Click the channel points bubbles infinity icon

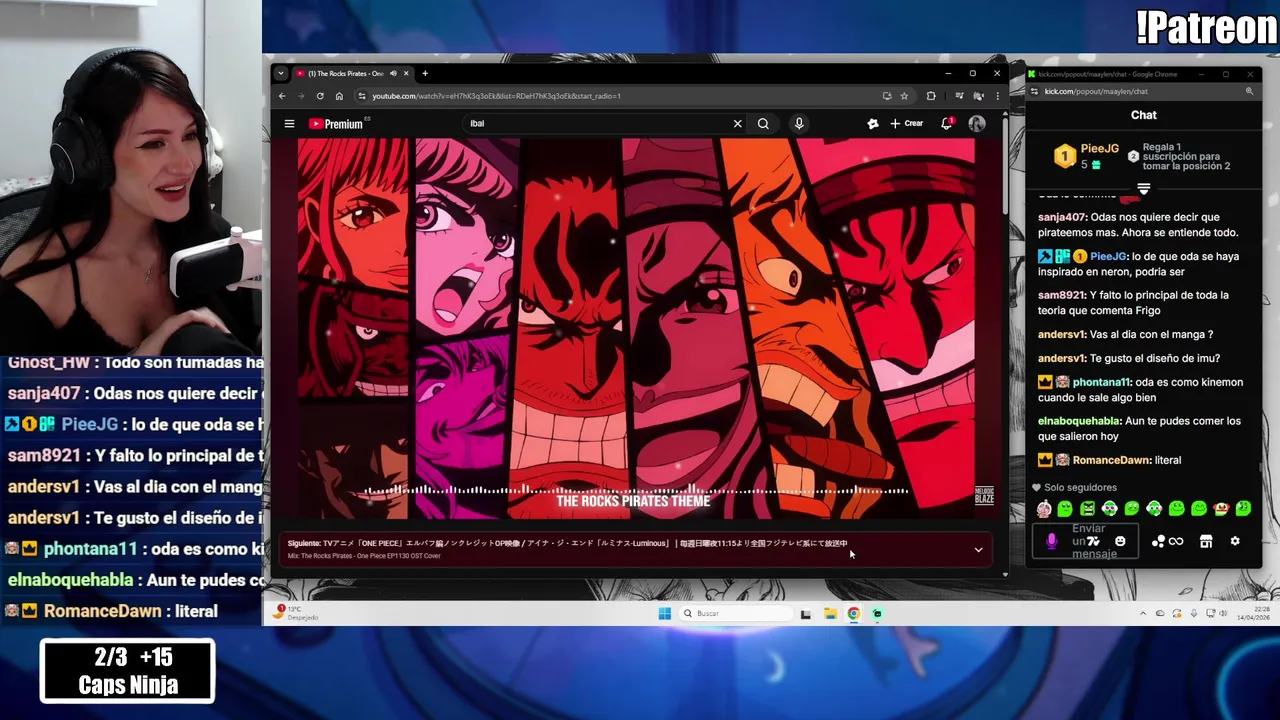(x=1167, y=541)
